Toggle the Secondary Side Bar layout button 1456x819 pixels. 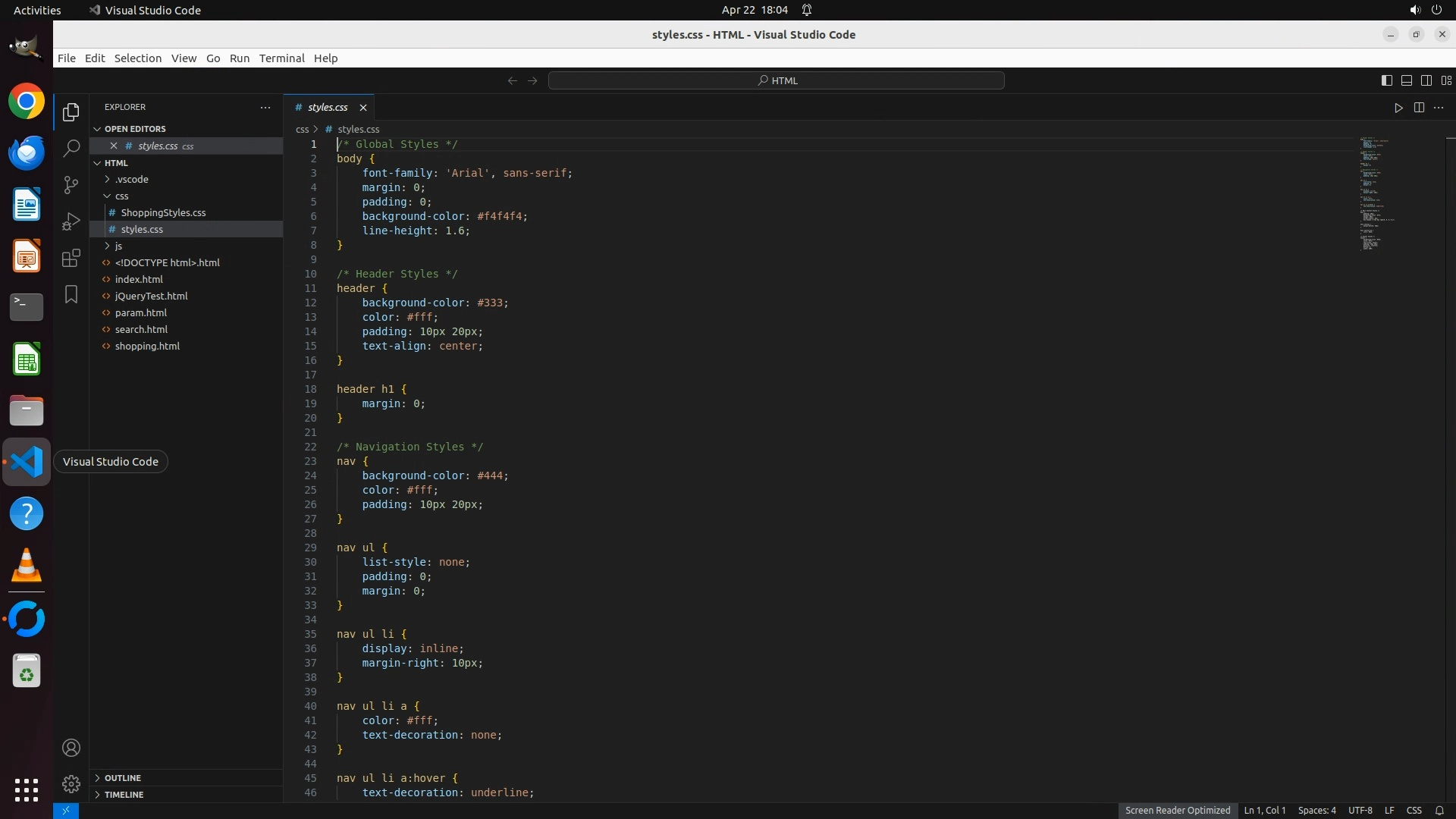click(x=1426, y=80)
